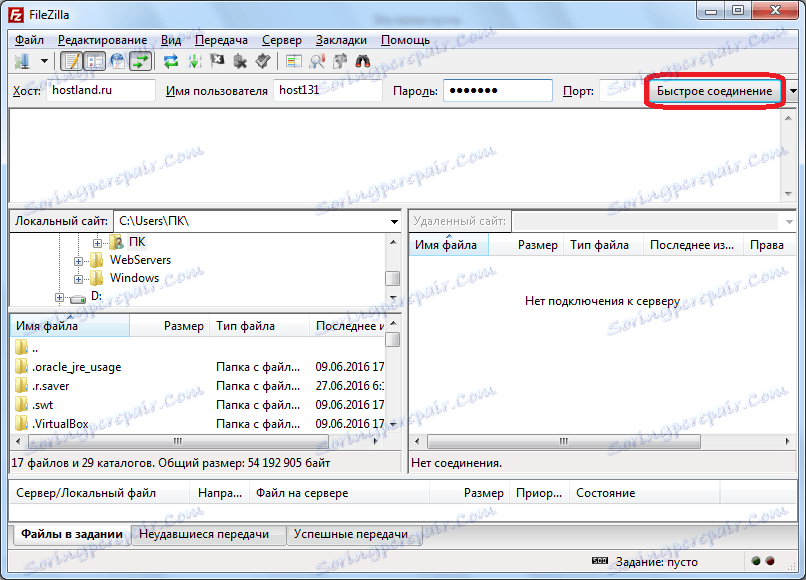
Task: Toggle message log display
Action: coord(71,62)
